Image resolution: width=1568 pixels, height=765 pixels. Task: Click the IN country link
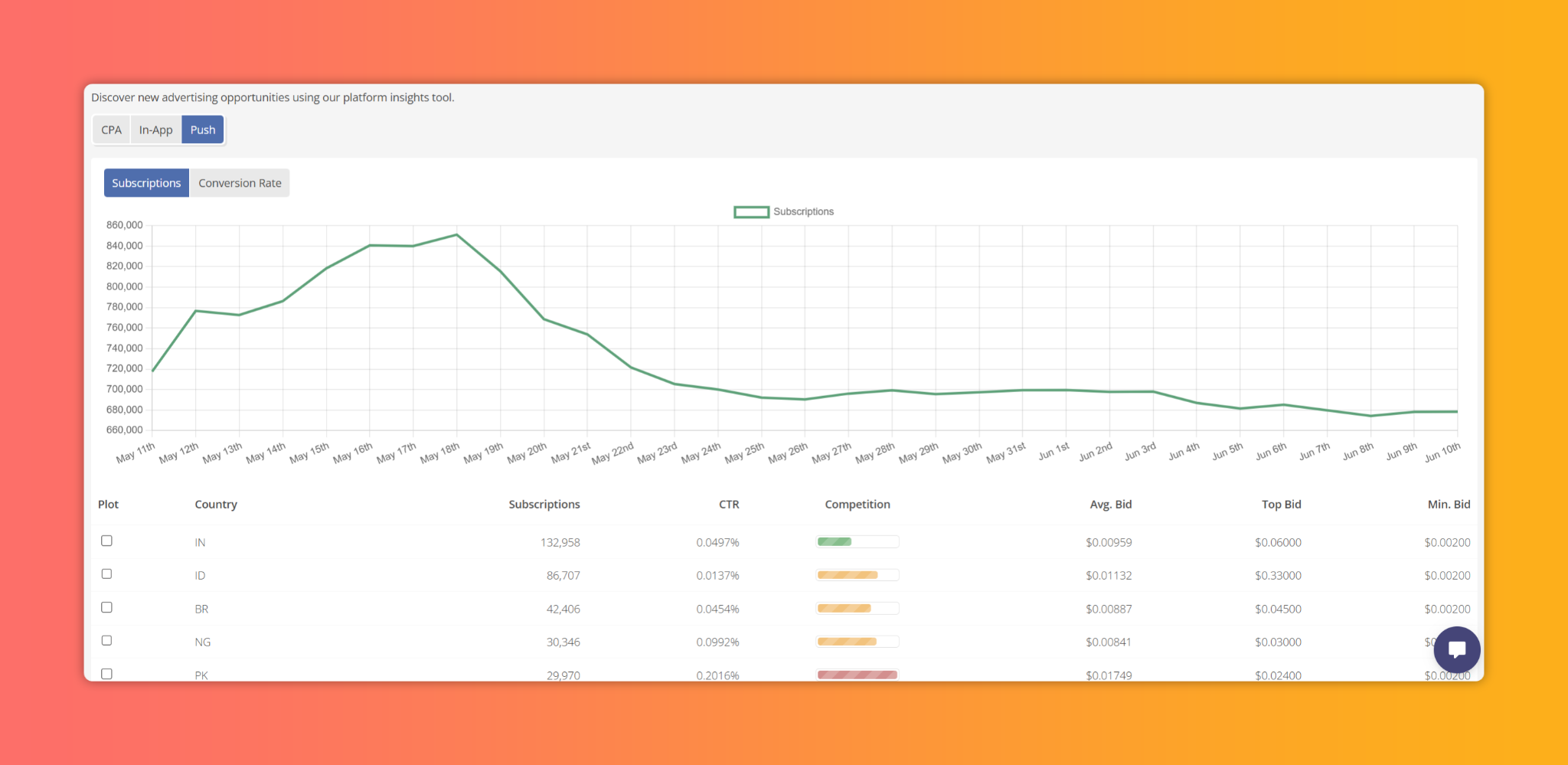(x=200, y=542)
